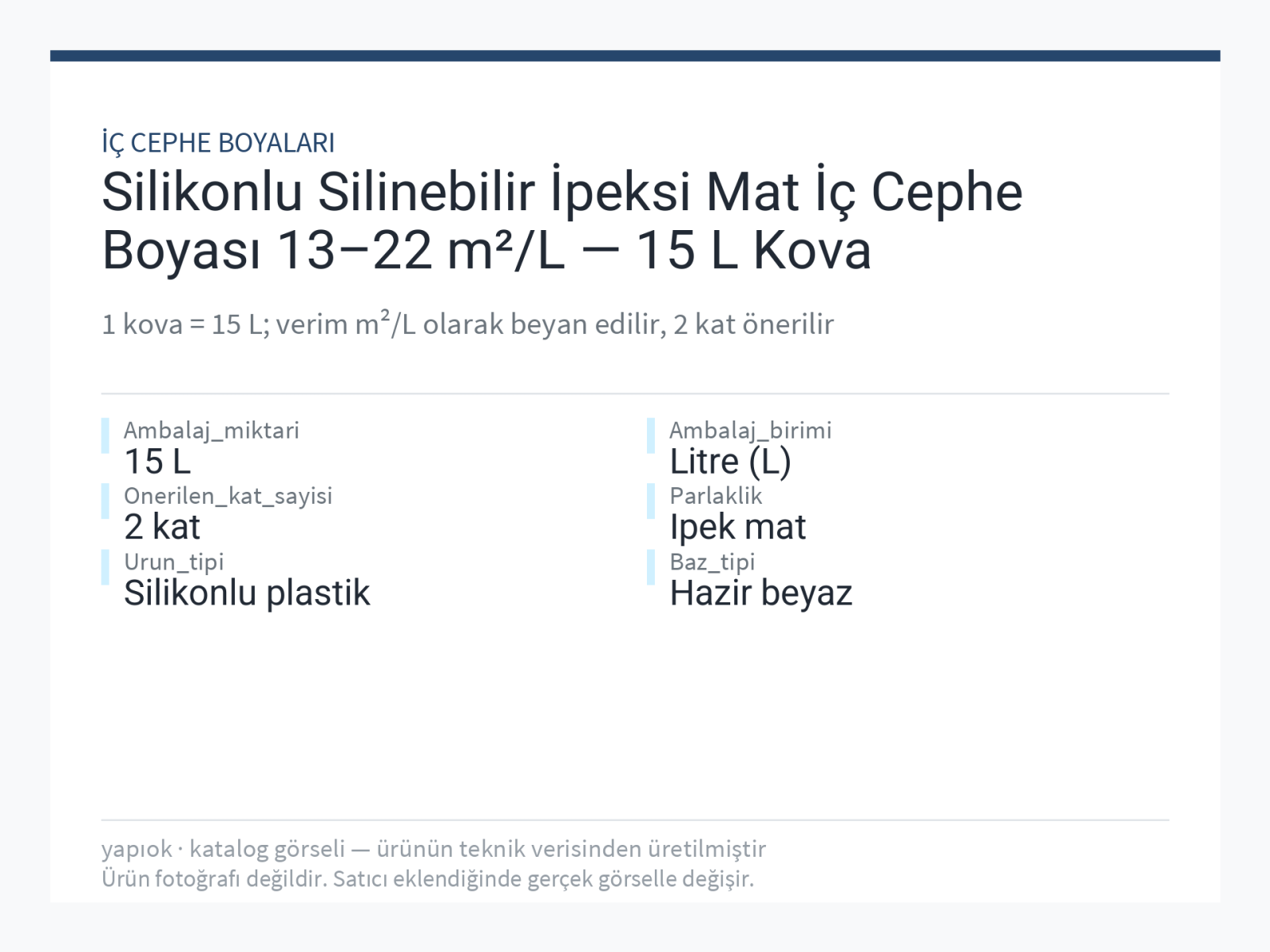Select the Ipek mat value

tap(737, 528)
